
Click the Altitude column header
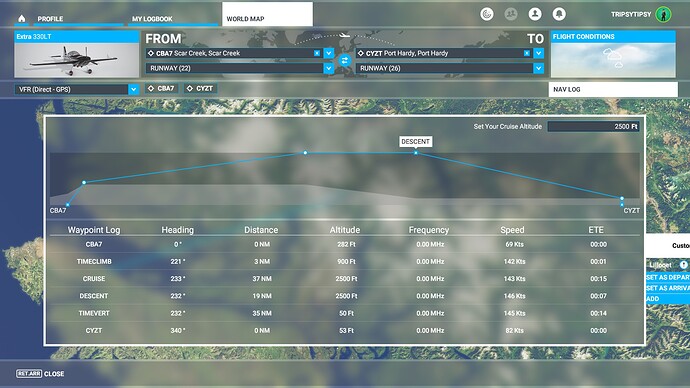[345, 230]
